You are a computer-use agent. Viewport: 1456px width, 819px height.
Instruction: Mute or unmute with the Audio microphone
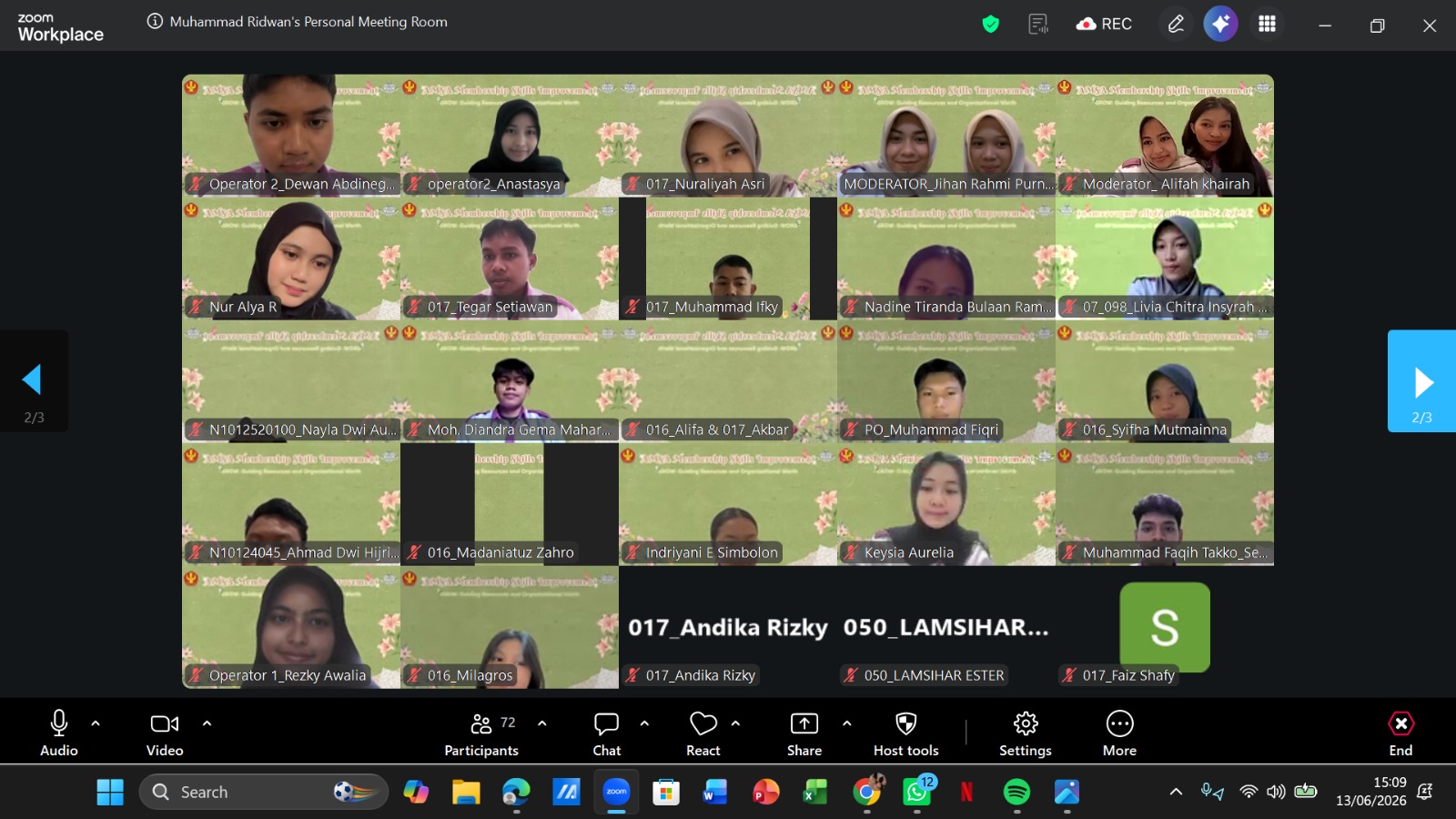tap(59, 733)
